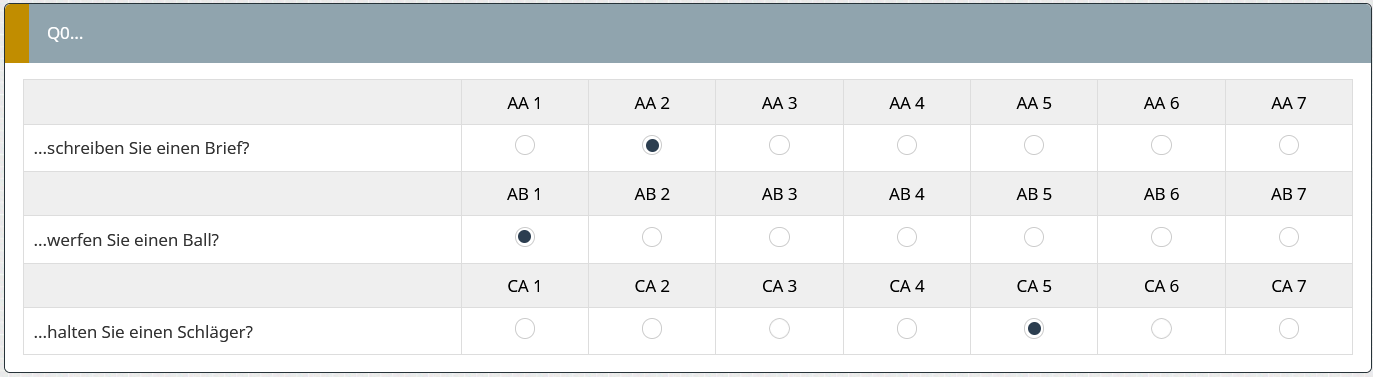Screen dimensions: 1373x377
Task: Select AA 1 for schreiben Sie einen Brief
Action: pyautogui.click(x=524, y=146)
